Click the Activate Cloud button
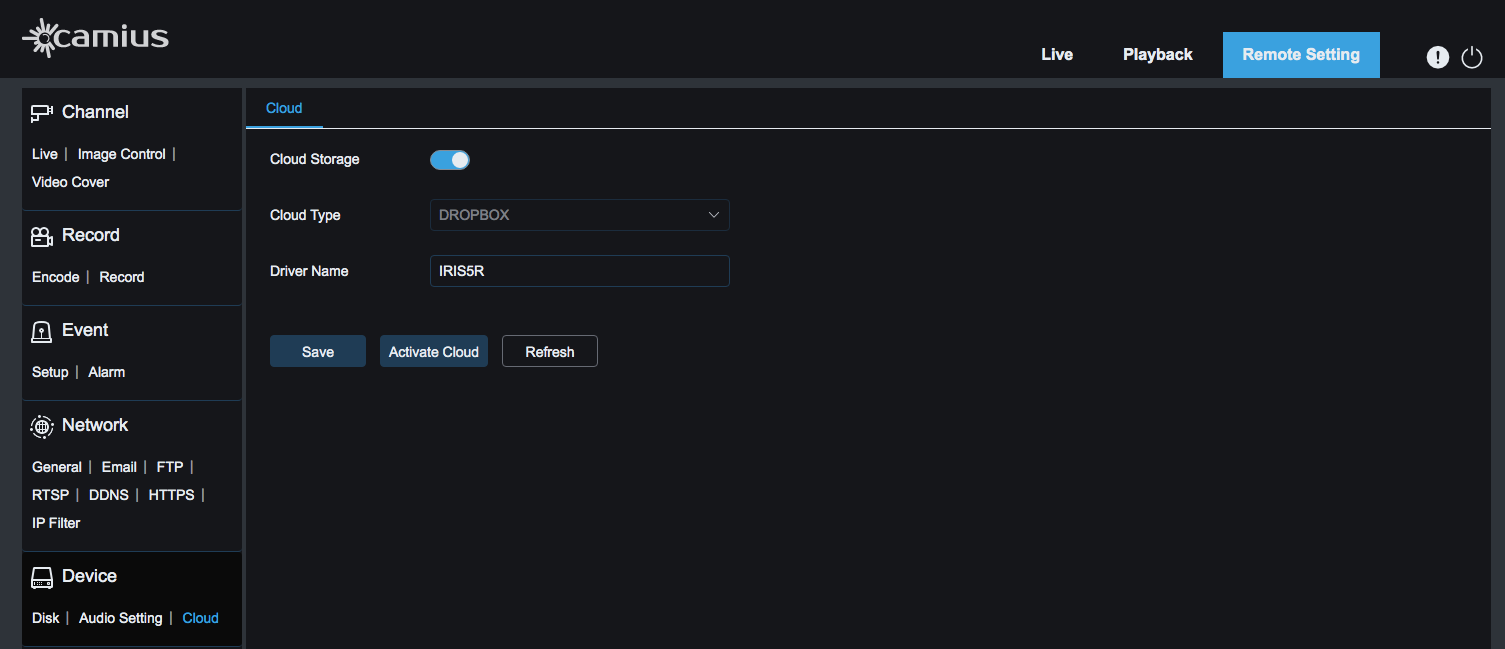Image resolution: width=1505 pixels, height=649 pixels. tap(433, 352)
